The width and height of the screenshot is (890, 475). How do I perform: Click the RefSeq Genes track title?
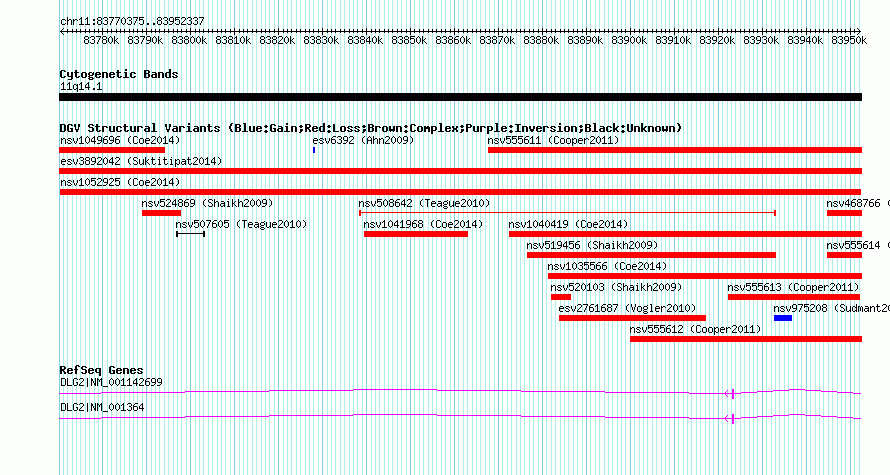pyautogui.click(x=102, y=369)
